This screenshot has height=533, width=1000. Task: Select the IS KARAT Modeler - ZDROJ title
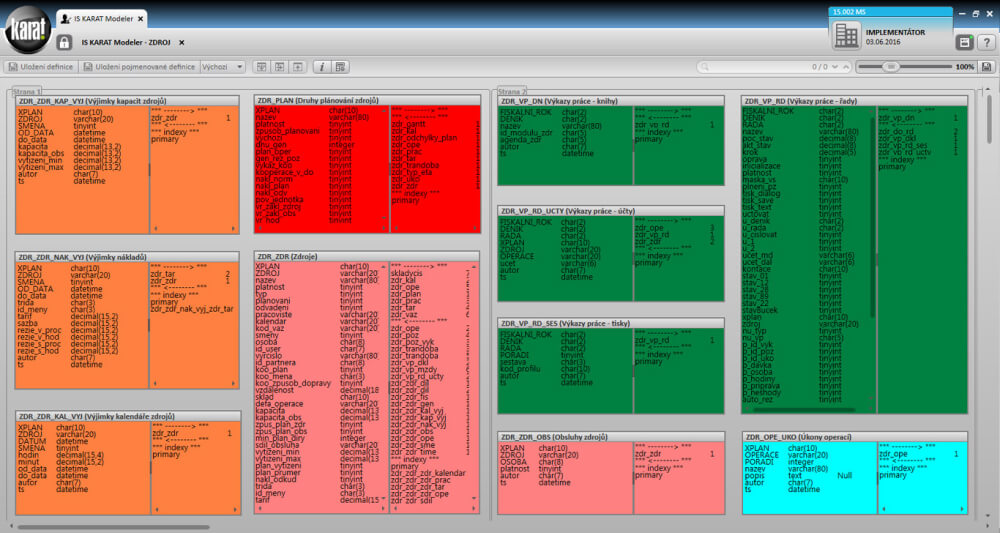tap(126, 43)
